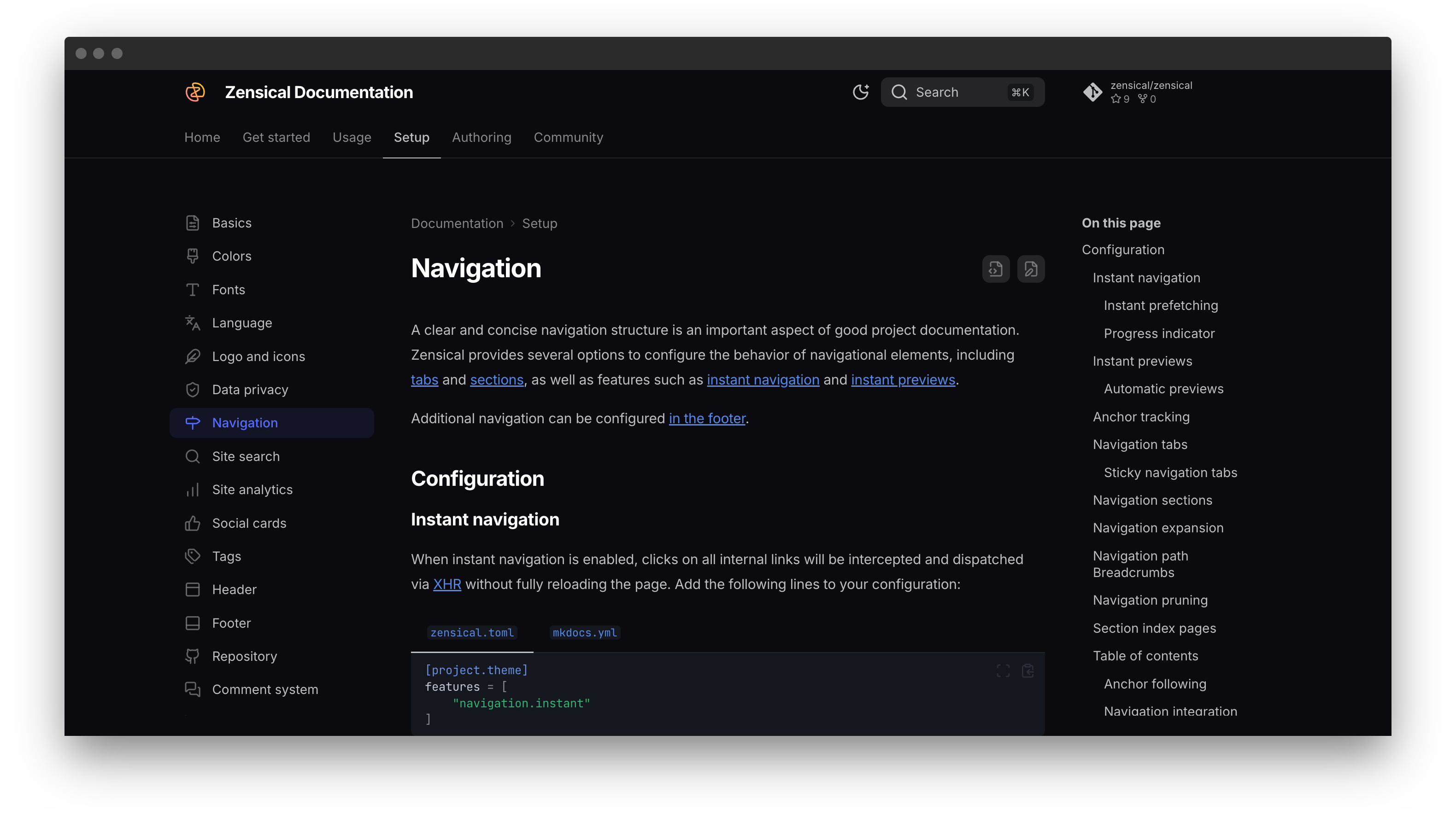Open Site analytics in sidebar
Image resolution: width=1456 pixels, height=828 pixels.
tap(252, 490)
